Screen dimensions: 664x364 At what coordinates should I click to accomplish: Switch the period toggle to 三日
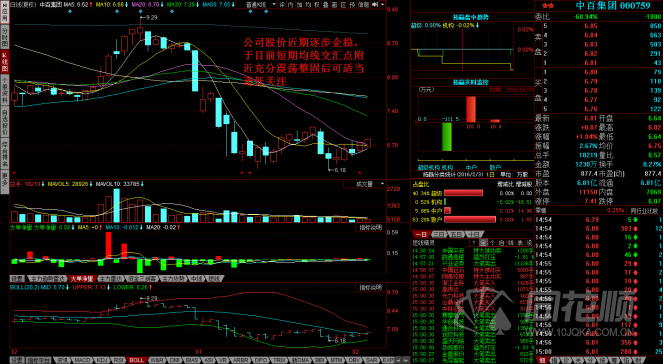[439, 234]
